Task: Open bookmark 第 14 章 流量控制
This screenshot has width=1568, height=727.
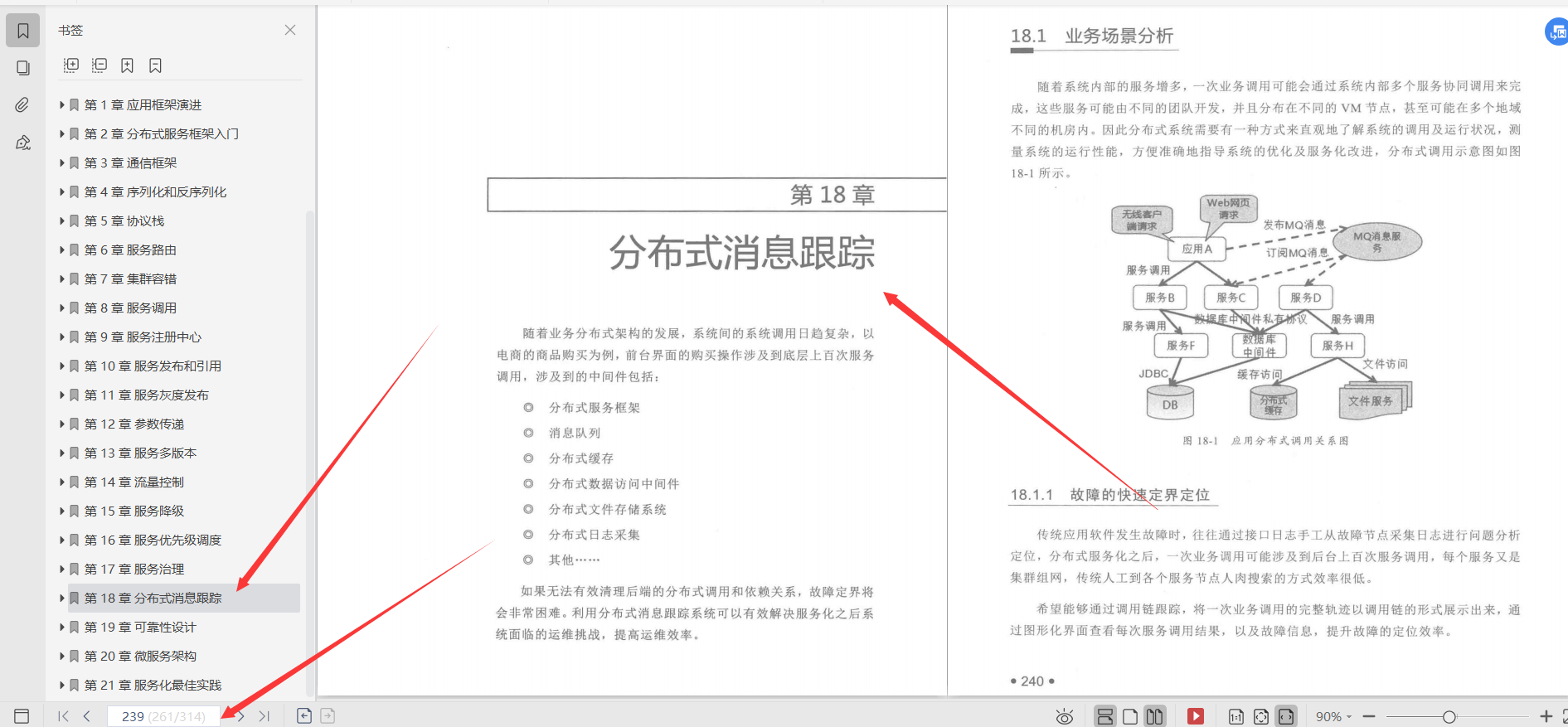Action: coord(134,482)
